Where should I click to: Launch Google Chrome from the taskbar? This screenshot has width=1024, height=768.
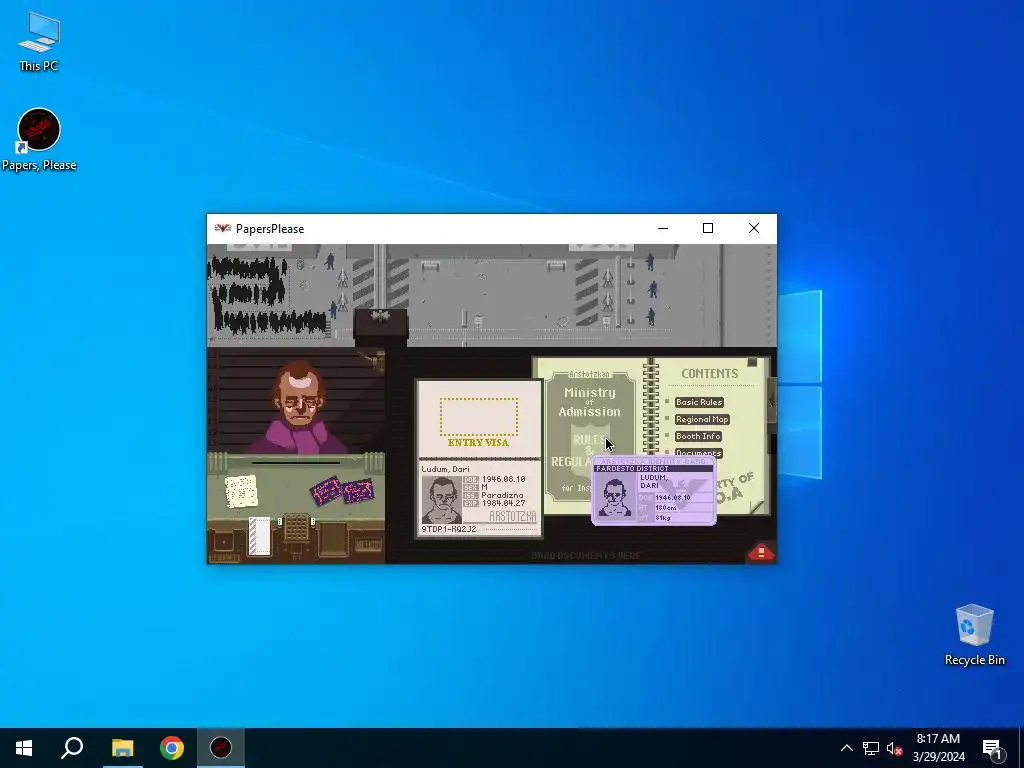tap(172, 748)
